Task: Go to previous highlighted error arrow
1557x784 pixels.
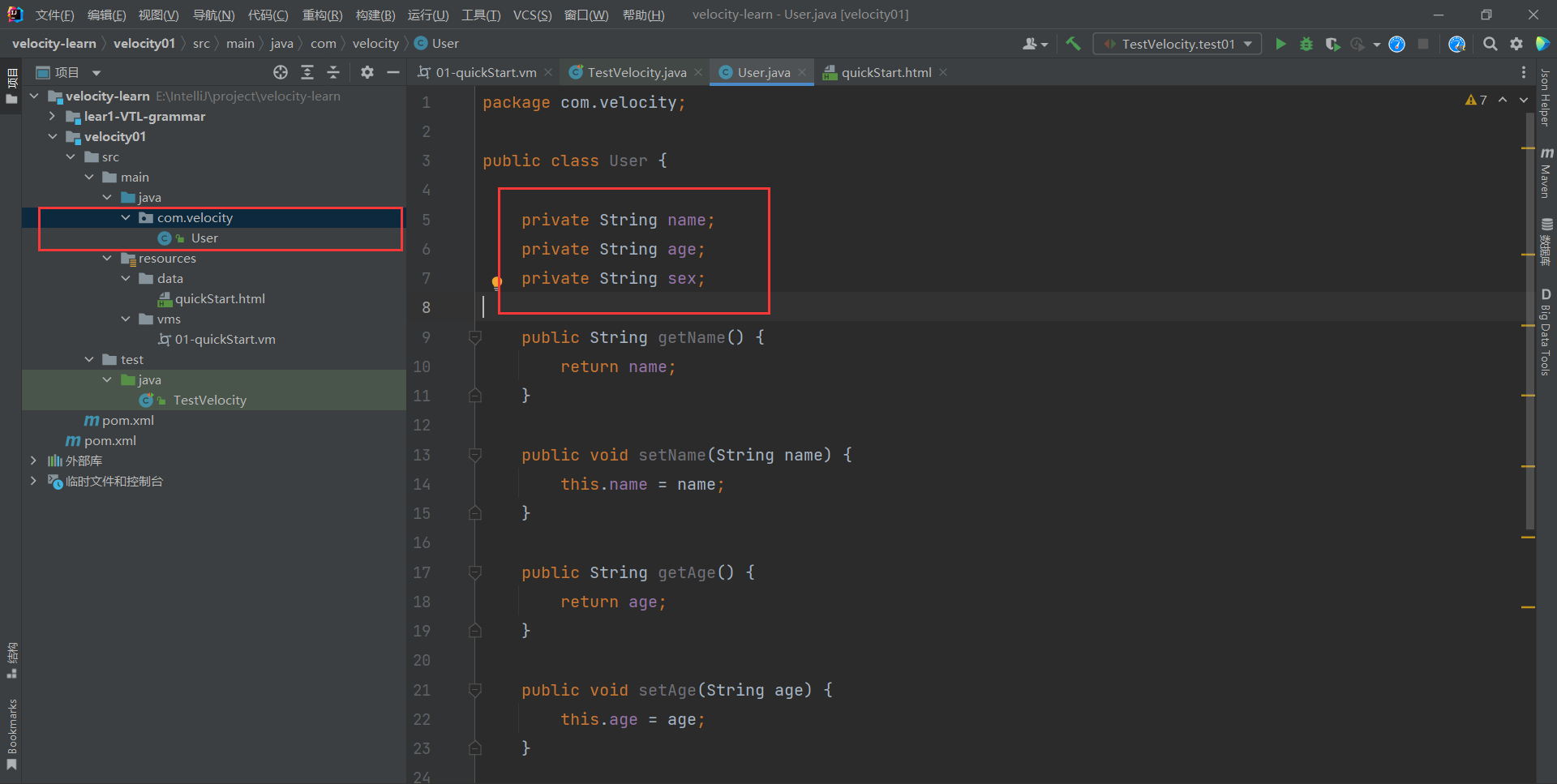Action: click(x=1503, y=100)
